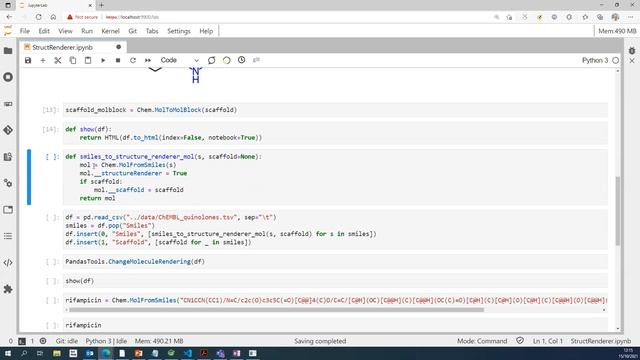Screen dimensions: 640x360
Task: Open the View menu
Action: (65, 31)
